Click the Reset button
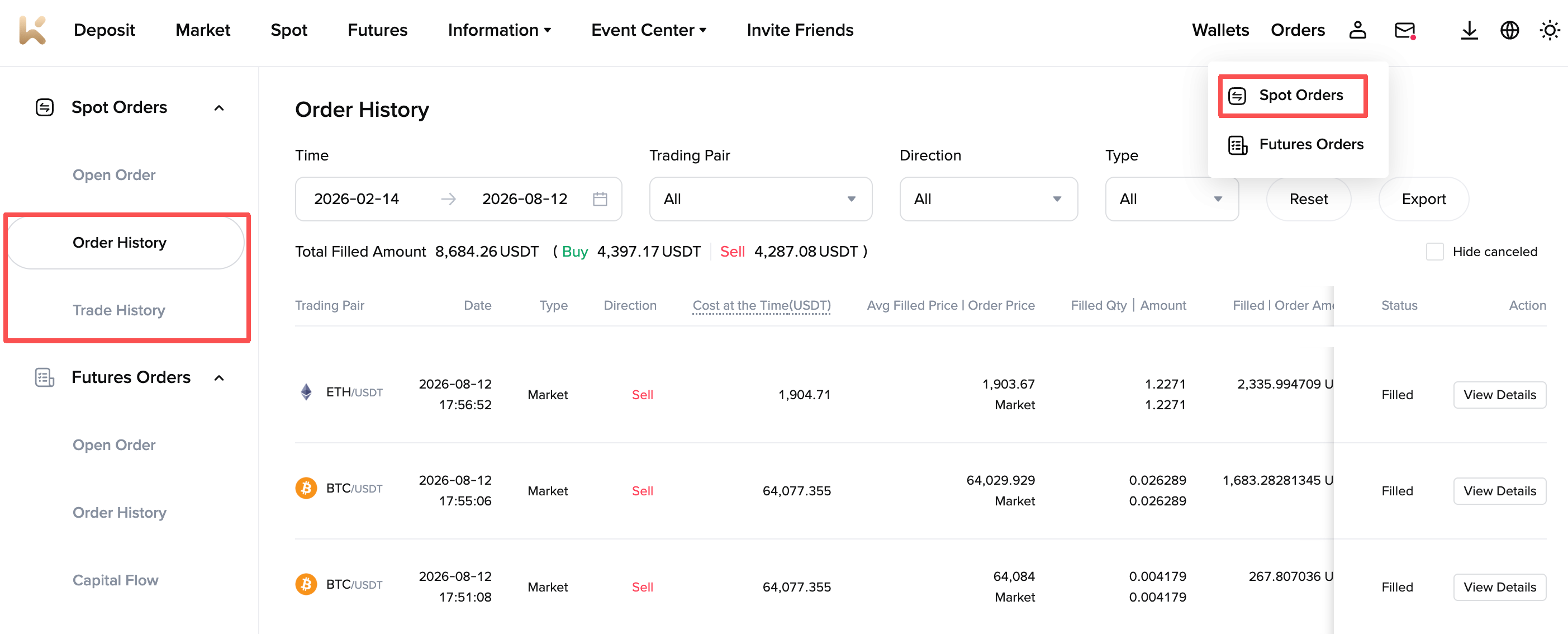 pos(1308,199)
